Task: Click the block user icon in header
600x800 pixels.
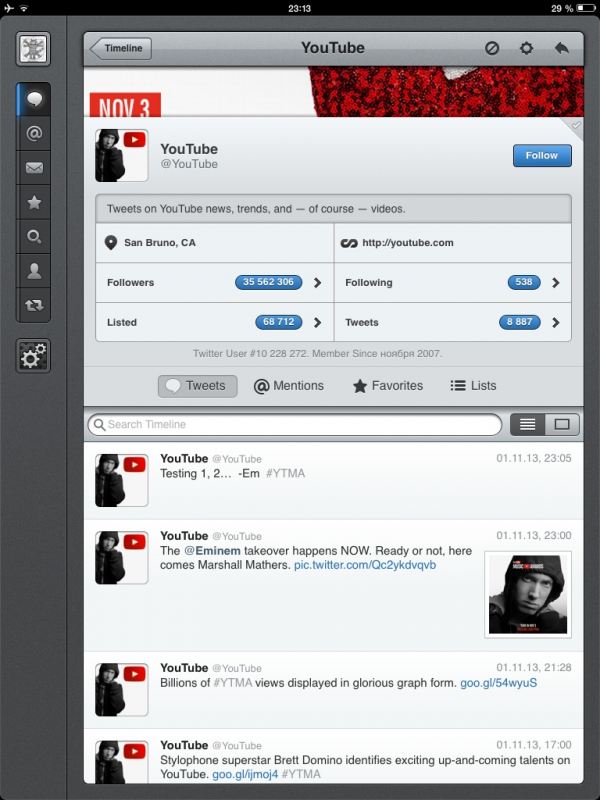Action: 492,48
